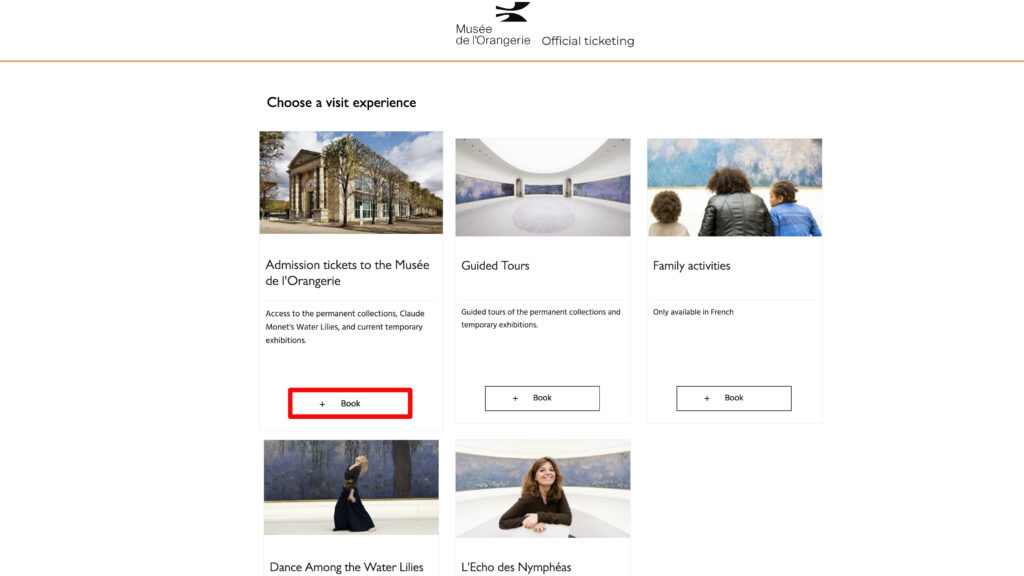Image resolution: width=1024 pixels, height=576 pixels.
Task: Click the Admission tickets to the Musée title
Action: click(347, 273)
